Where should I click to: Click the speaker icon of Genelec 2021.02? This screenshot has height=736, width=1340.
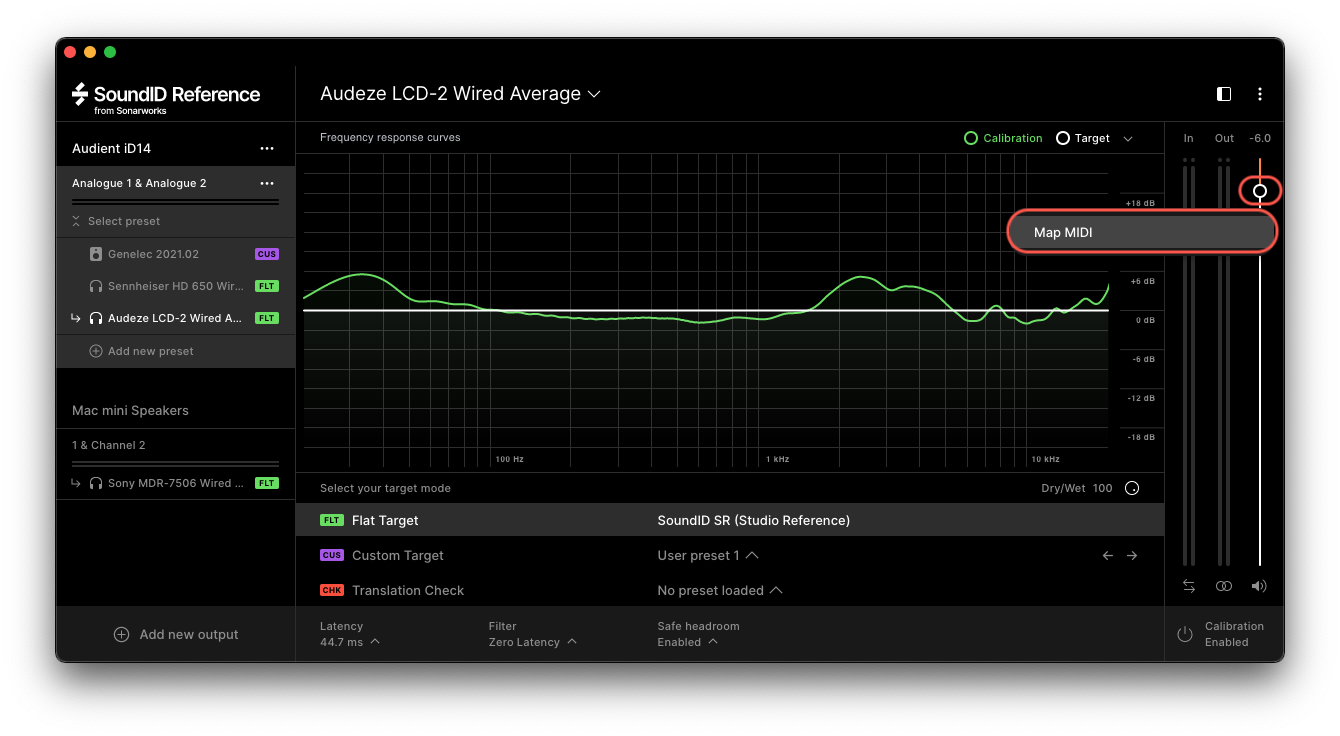click(x=96, y=254)
